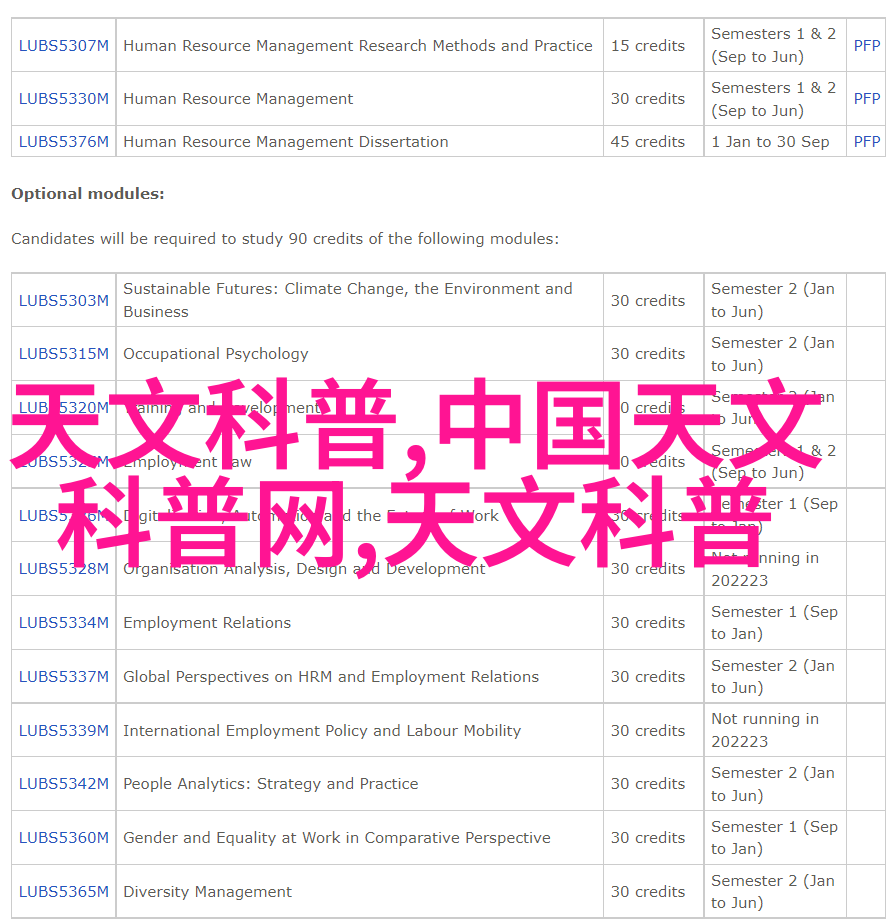895x922 pixels.
Task: Open the LUBS5315M module code link
Action: 63,354
